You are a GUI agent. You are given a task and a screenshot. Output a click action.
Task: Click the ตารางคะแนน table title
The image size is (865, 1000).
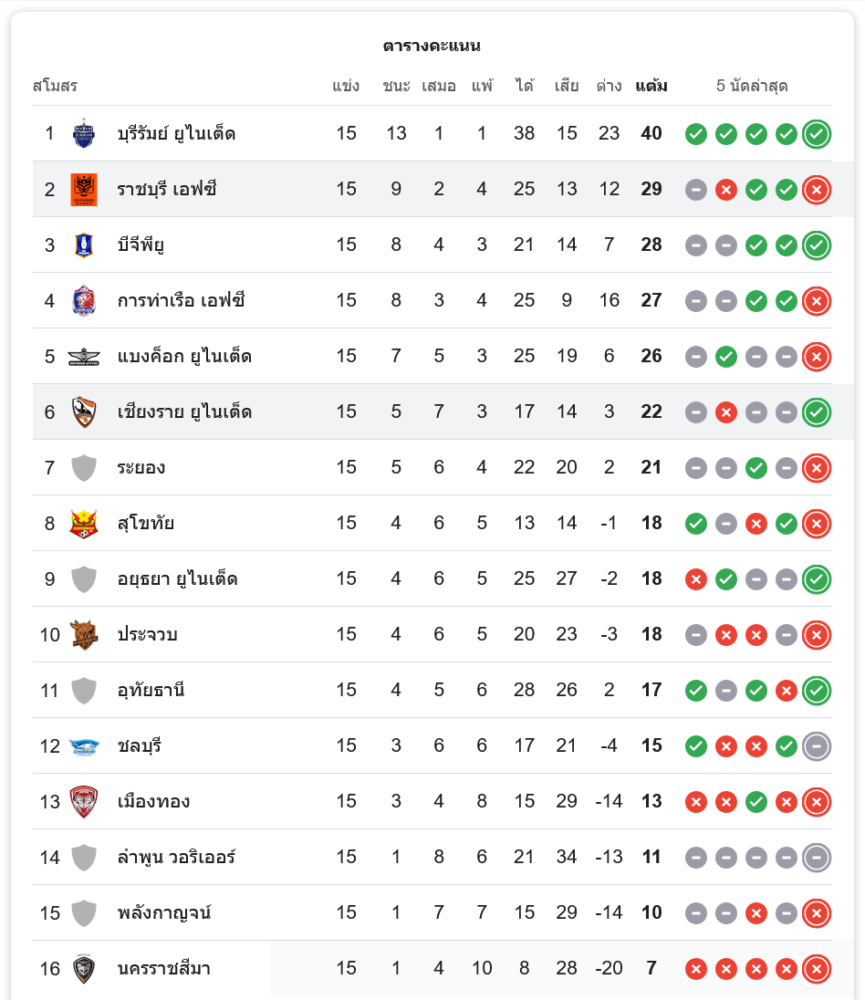point(432,46)
